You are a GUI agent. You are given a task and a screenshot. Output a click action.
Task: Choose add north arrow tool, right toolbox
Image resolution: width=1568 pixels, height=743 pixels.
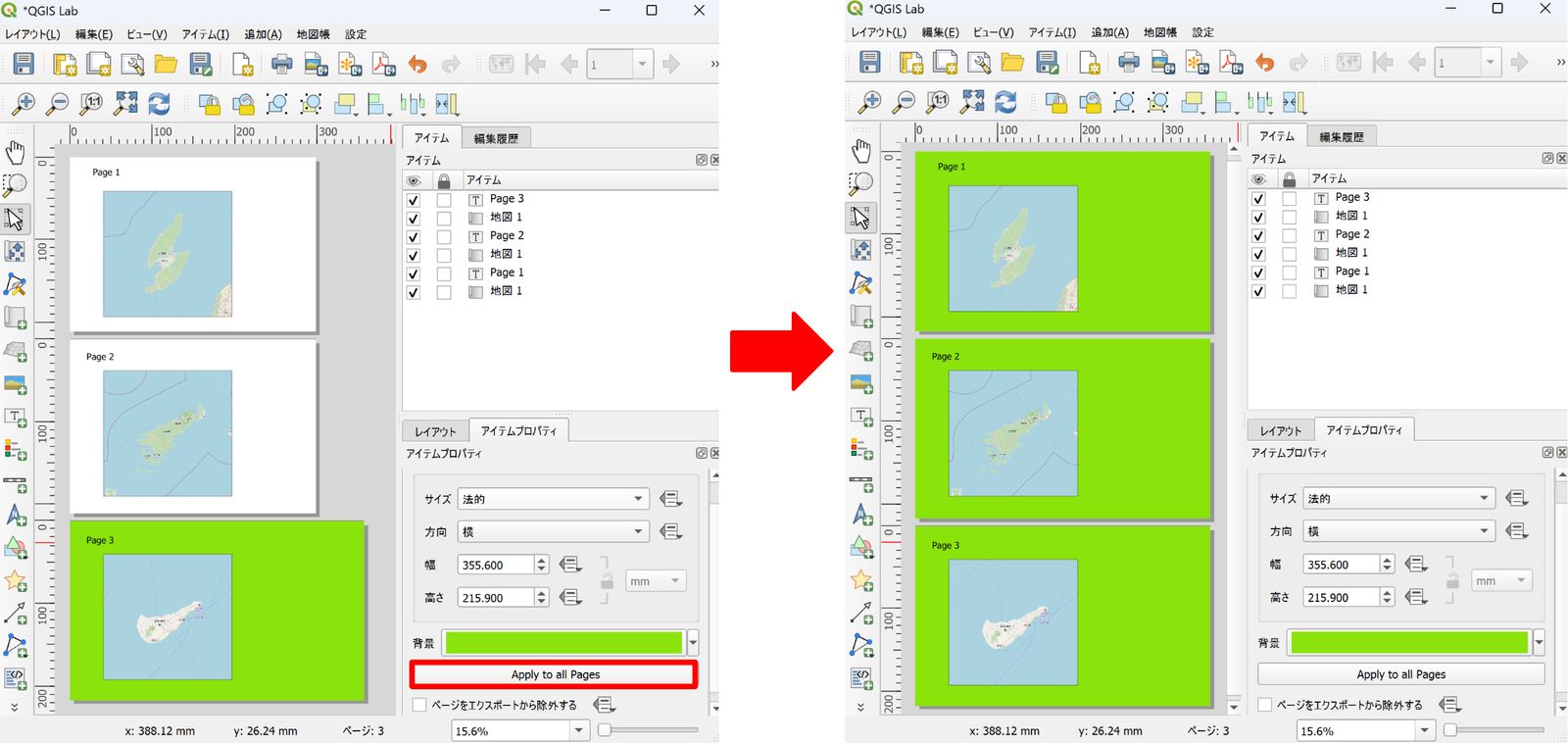[861, 515]
